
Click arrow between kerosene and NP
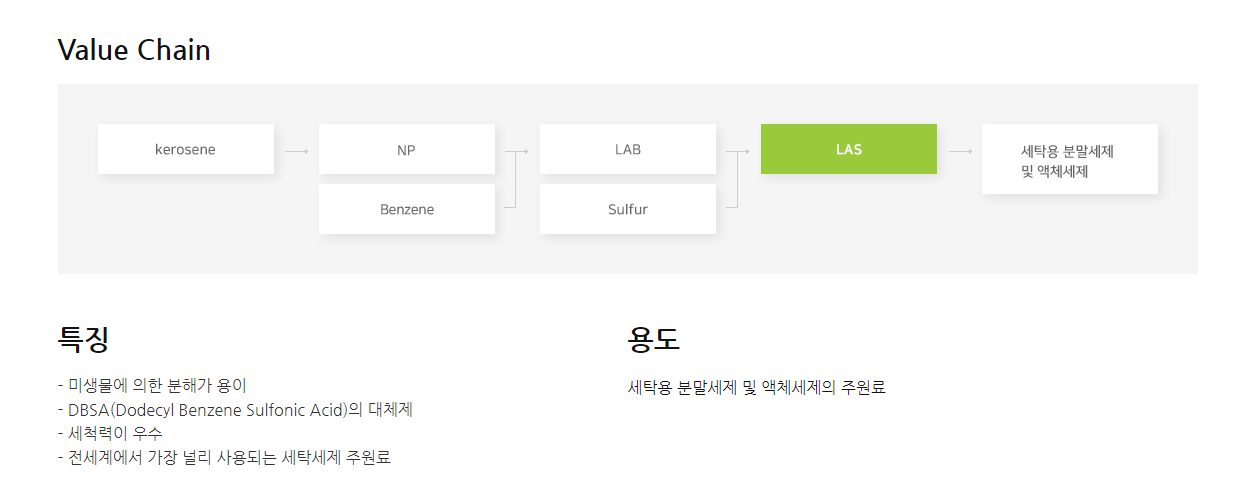click(297, 151)
